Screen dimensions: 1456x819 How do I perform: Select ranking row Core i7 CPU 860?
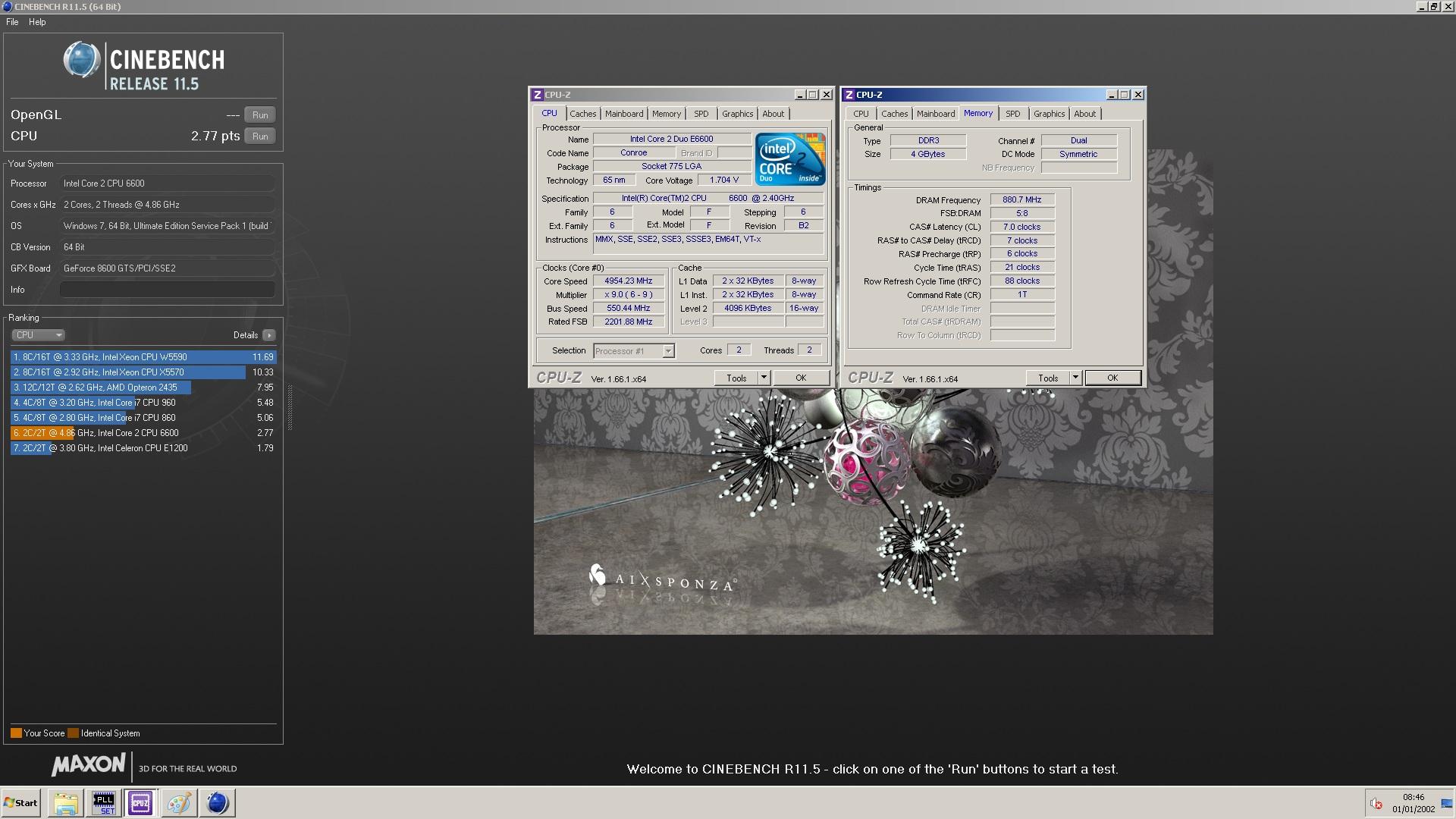point(143,418)
